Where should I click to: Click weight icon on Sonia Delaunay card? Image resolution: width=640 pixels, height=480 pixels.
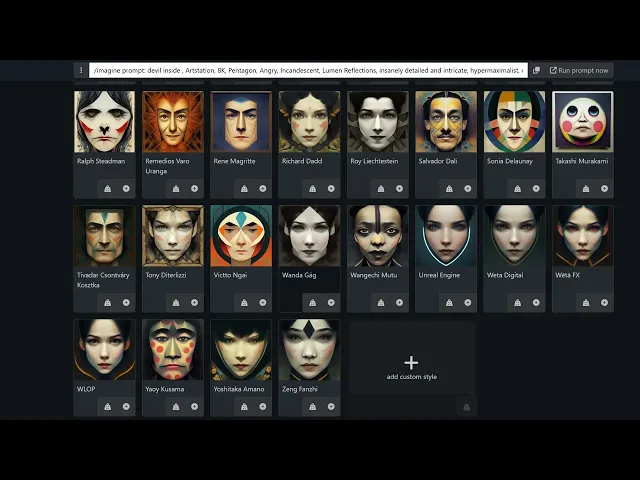tap(518, 189)
